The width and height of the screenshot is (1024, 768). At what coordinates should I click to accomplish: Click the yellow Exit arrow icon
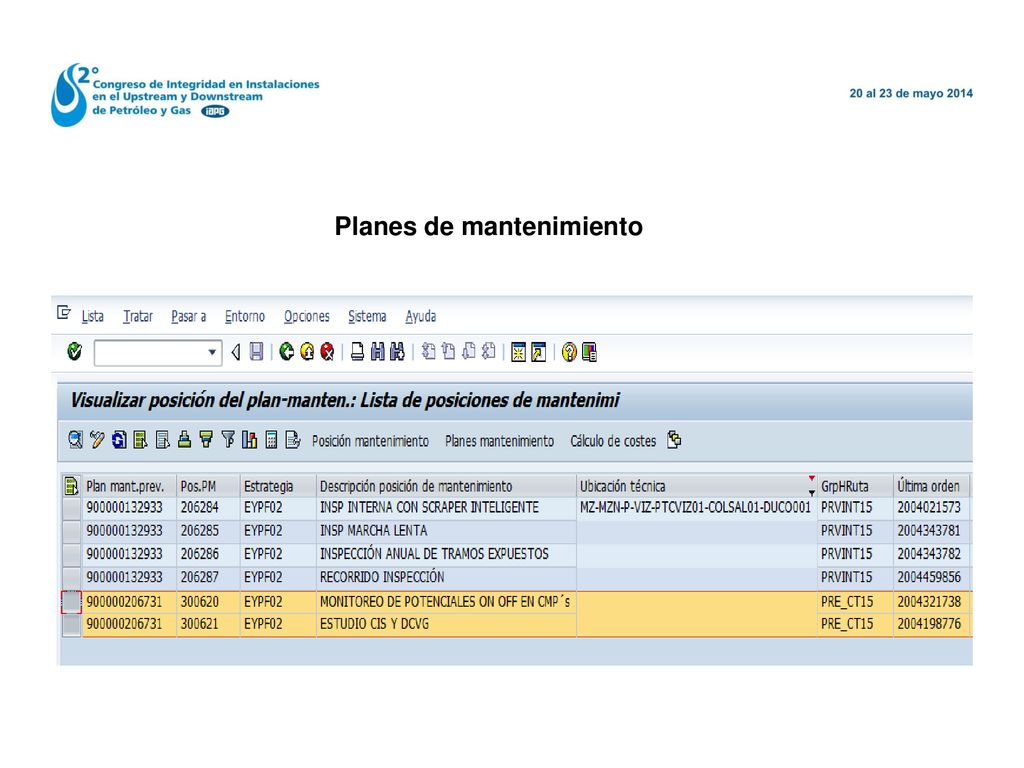307,352
